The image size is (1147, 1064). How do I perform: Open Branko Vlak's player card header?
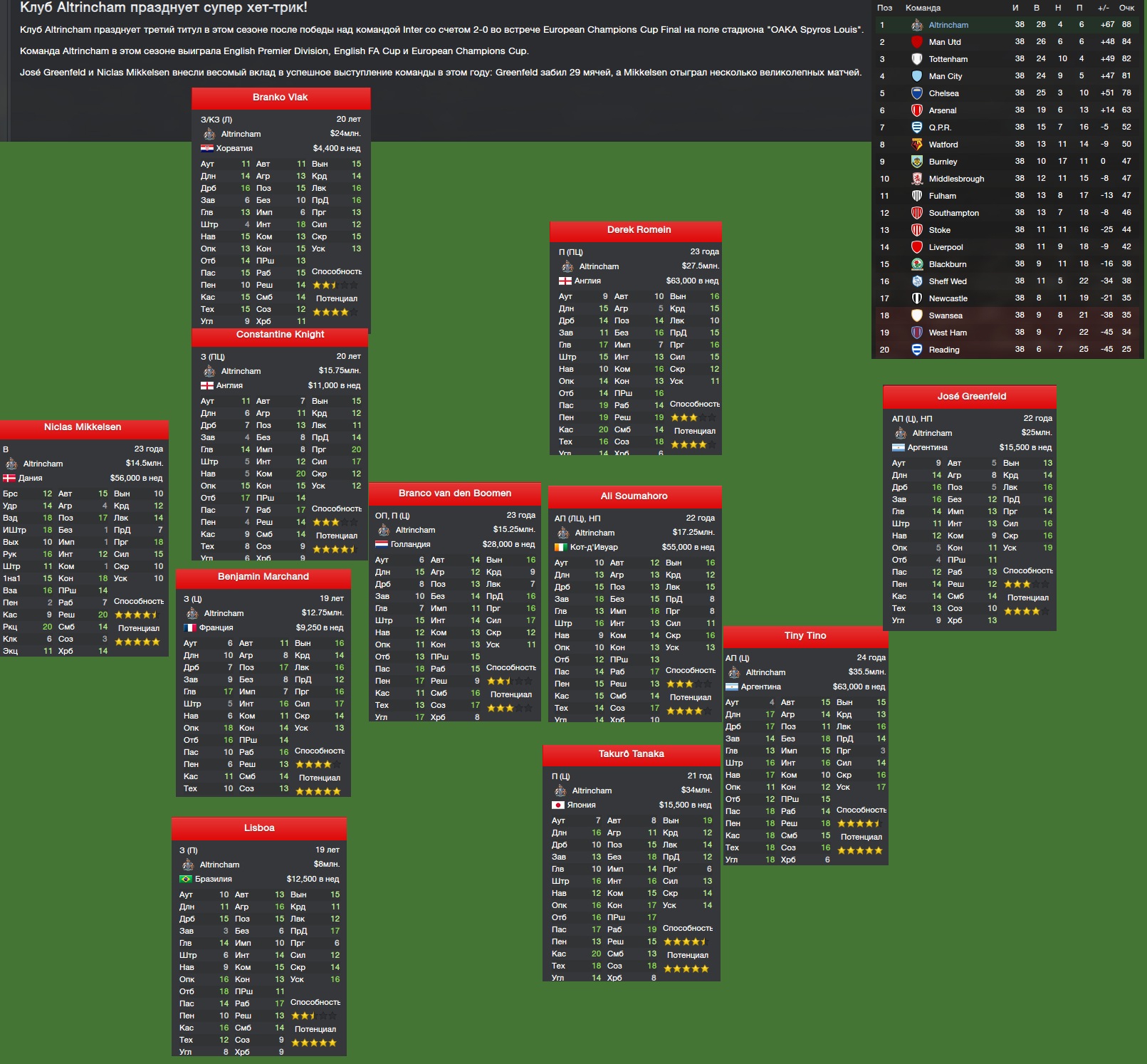(281, 98)
